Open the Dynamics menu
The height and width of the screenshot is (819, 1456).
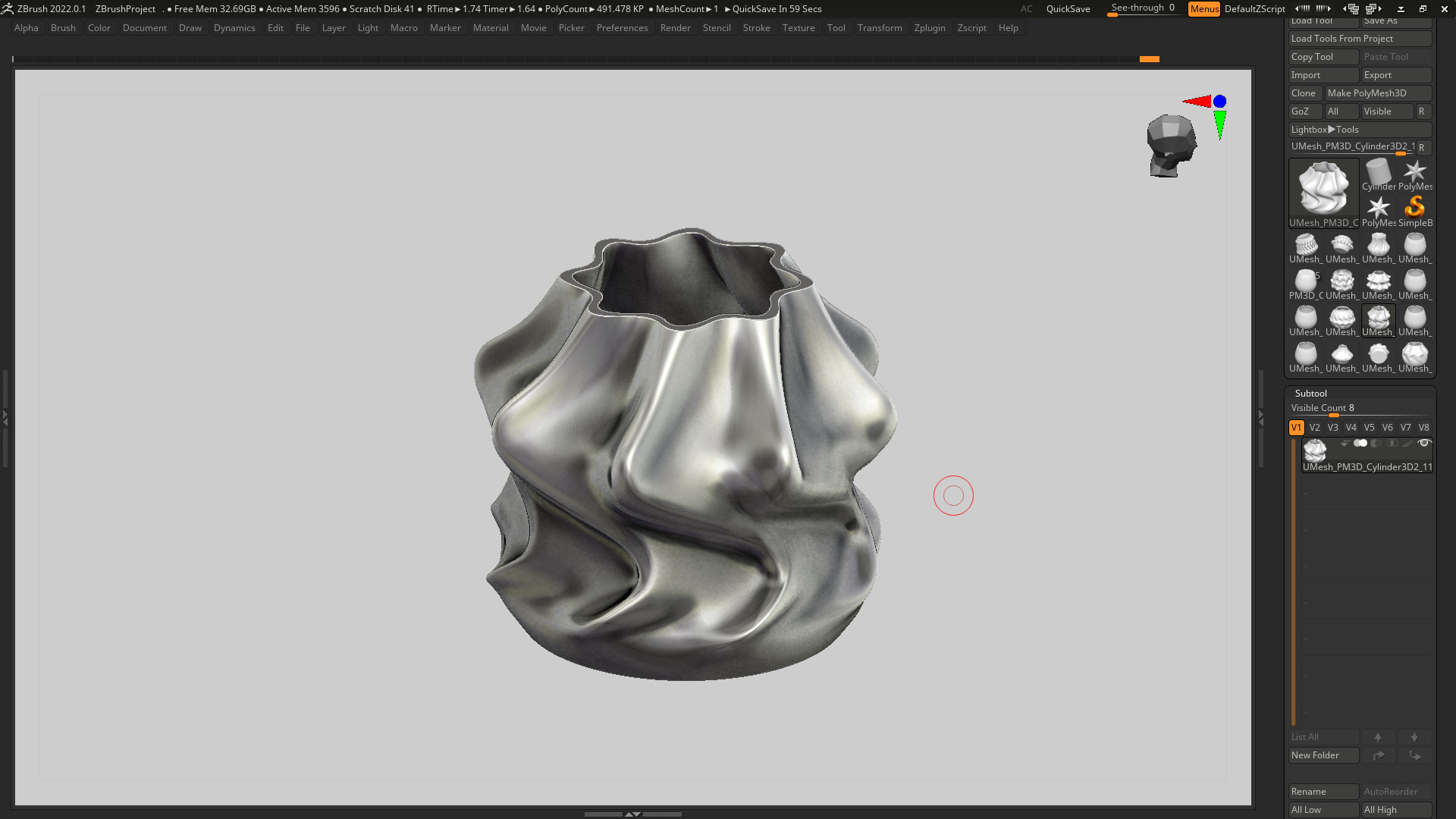click(234, 28)
